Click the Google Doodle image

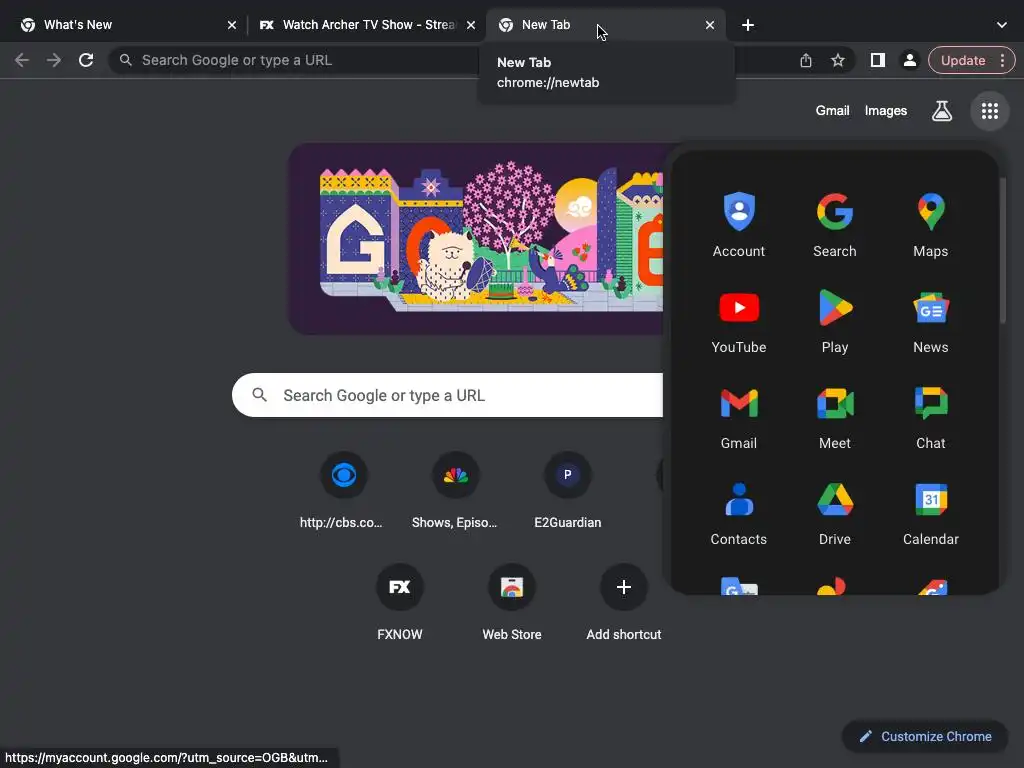coord(477,239)
